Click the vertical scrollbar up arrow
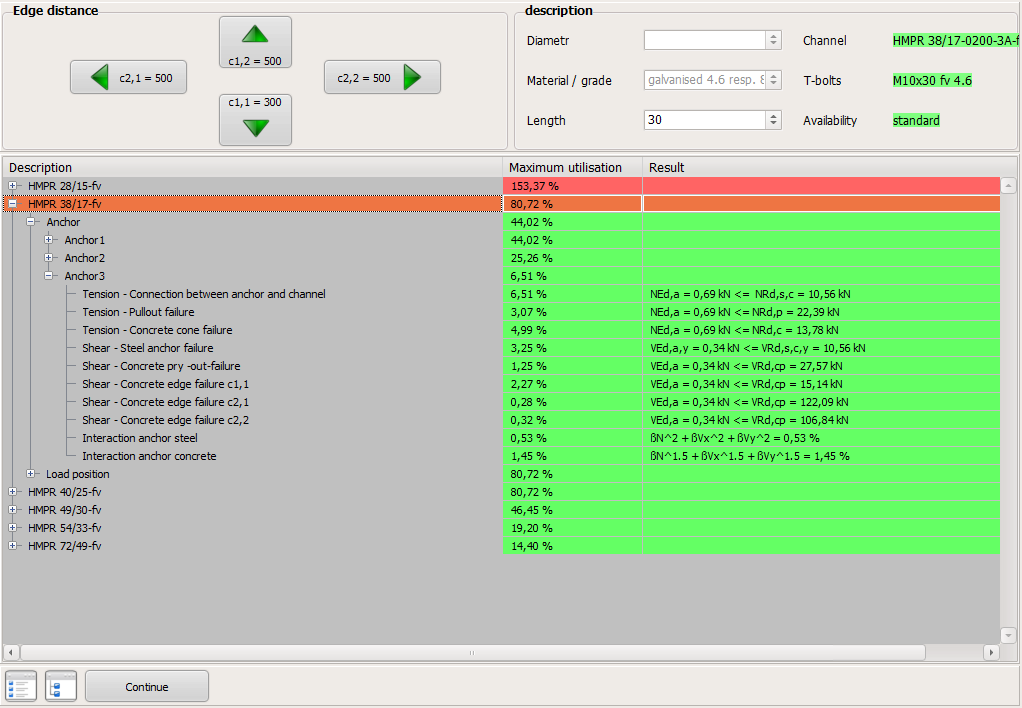Viewport: 1022px width, 708px height. click(x=1008, y=186)
